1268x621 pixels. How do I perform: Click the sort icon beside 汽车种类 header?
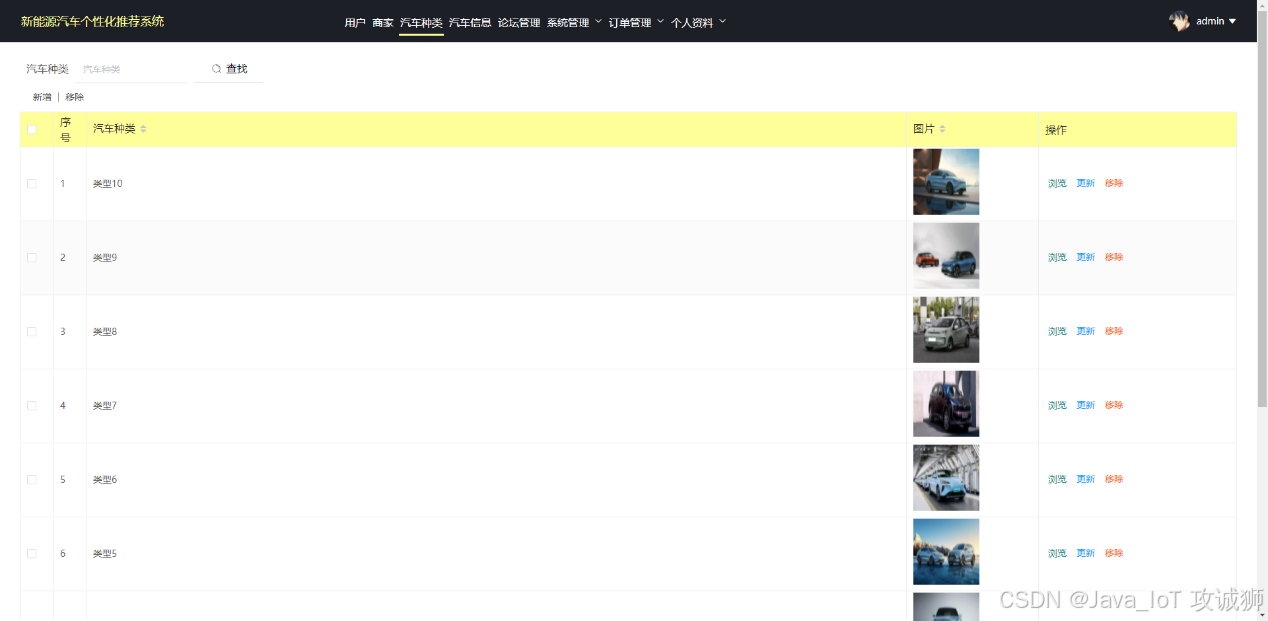(x=143, y=129)
